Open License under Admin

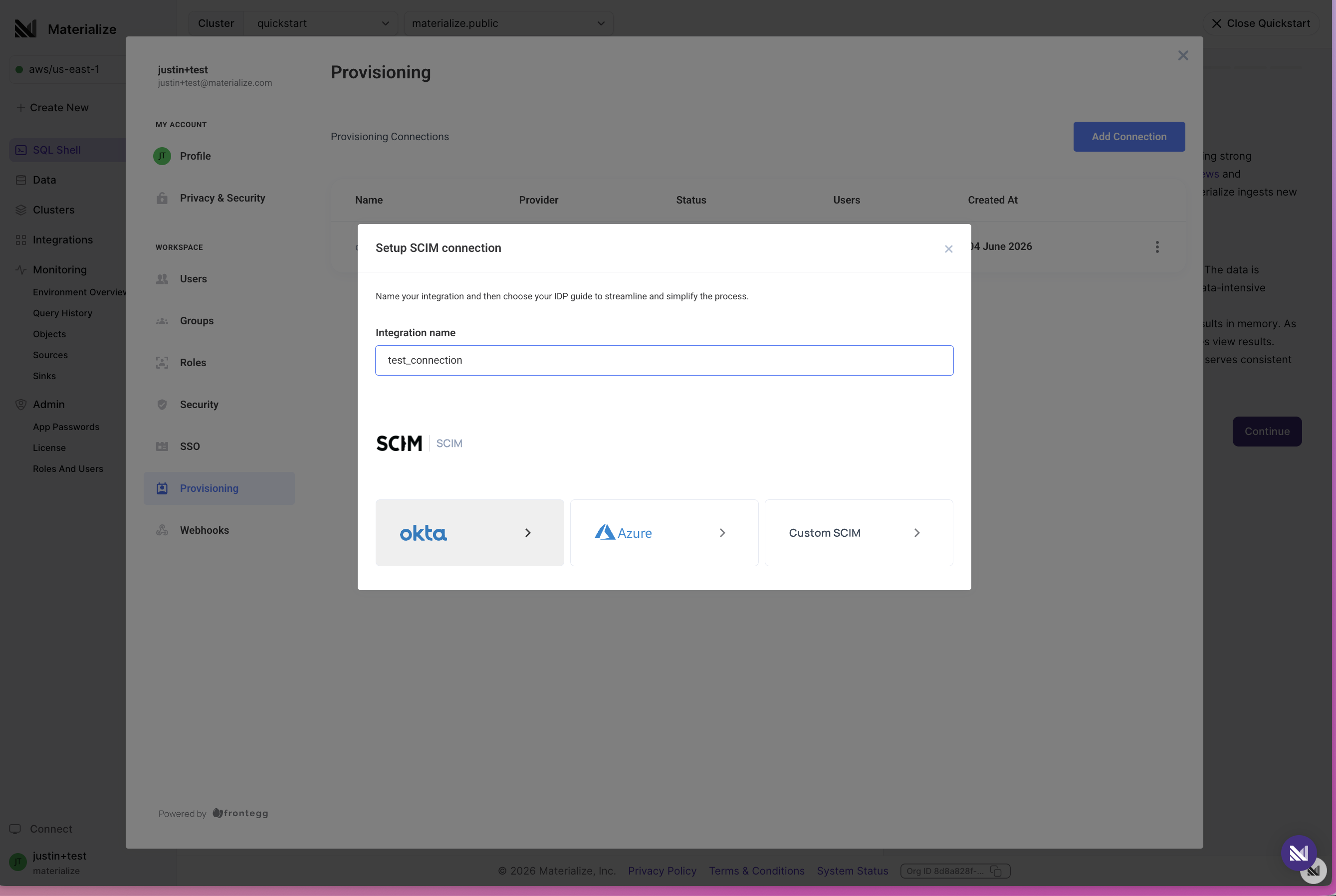click(x=49, y=448)
